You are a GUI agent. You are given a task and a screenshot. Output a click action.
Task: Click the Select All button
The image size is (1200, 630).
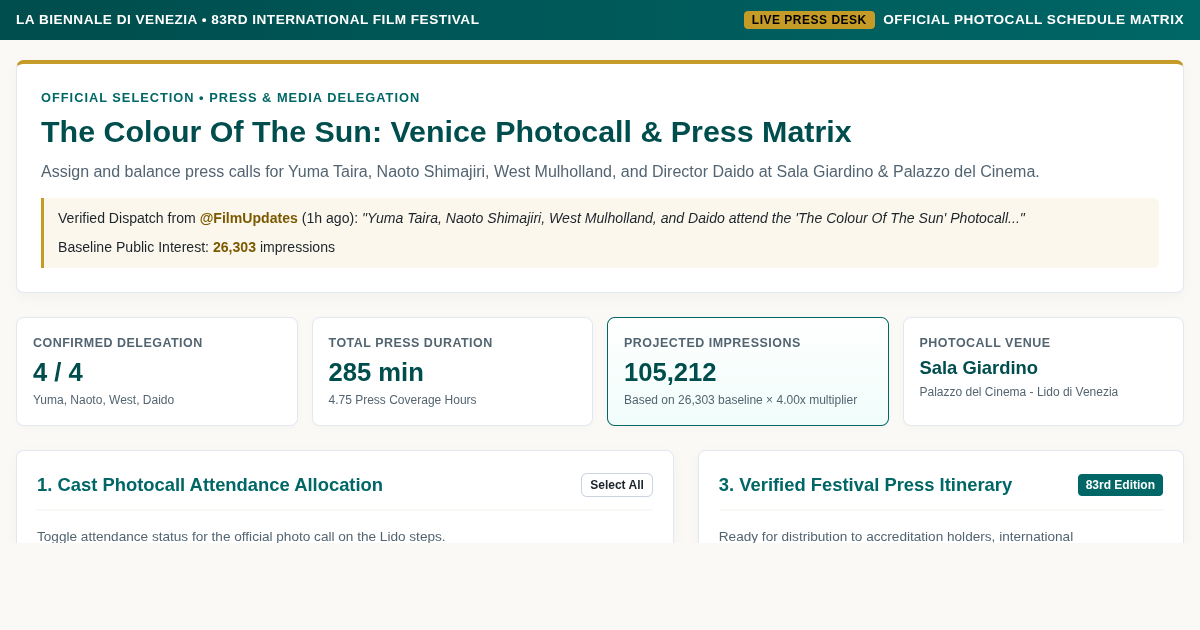point(617,485)
